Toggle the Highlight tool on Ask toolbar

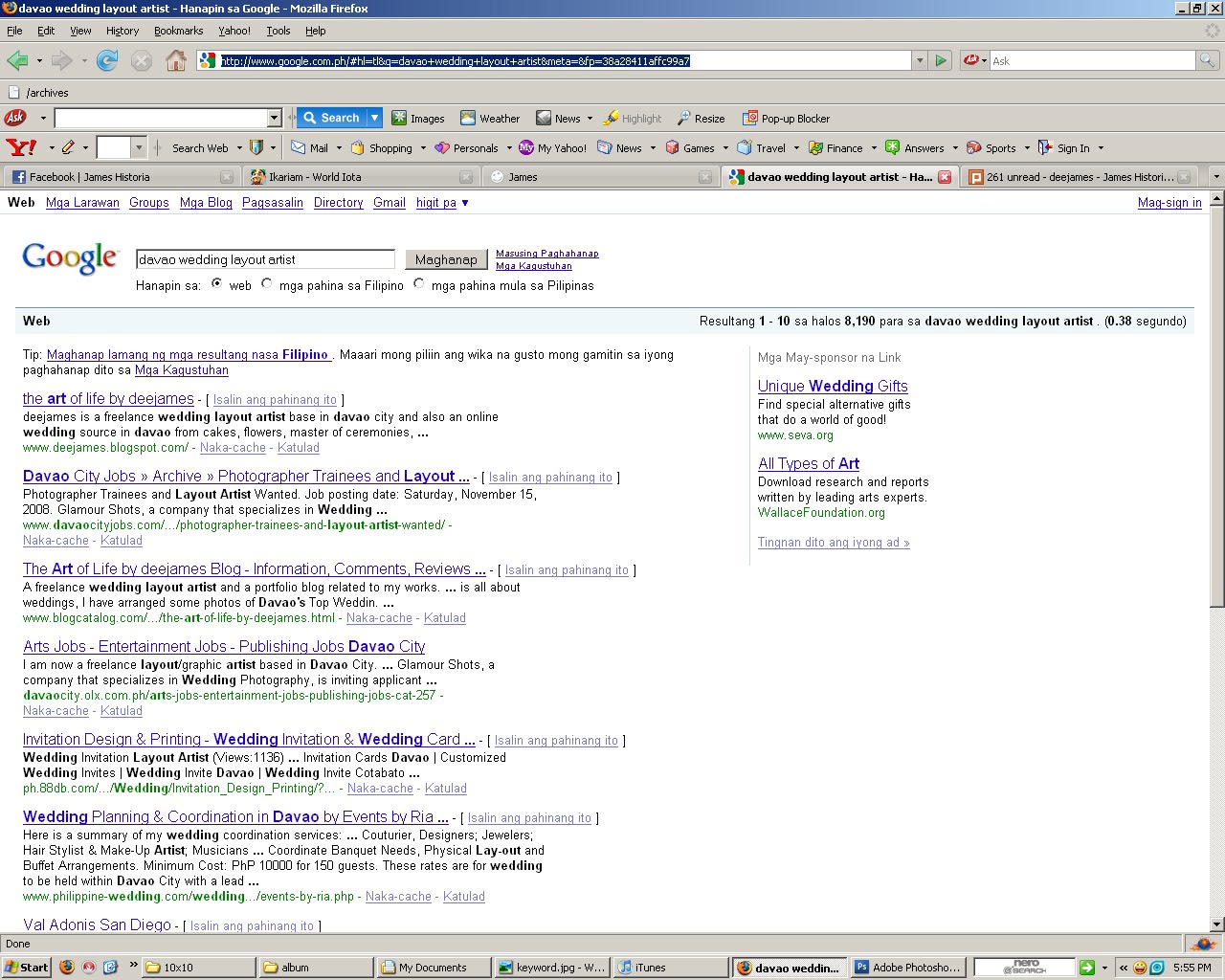[633, 119]
